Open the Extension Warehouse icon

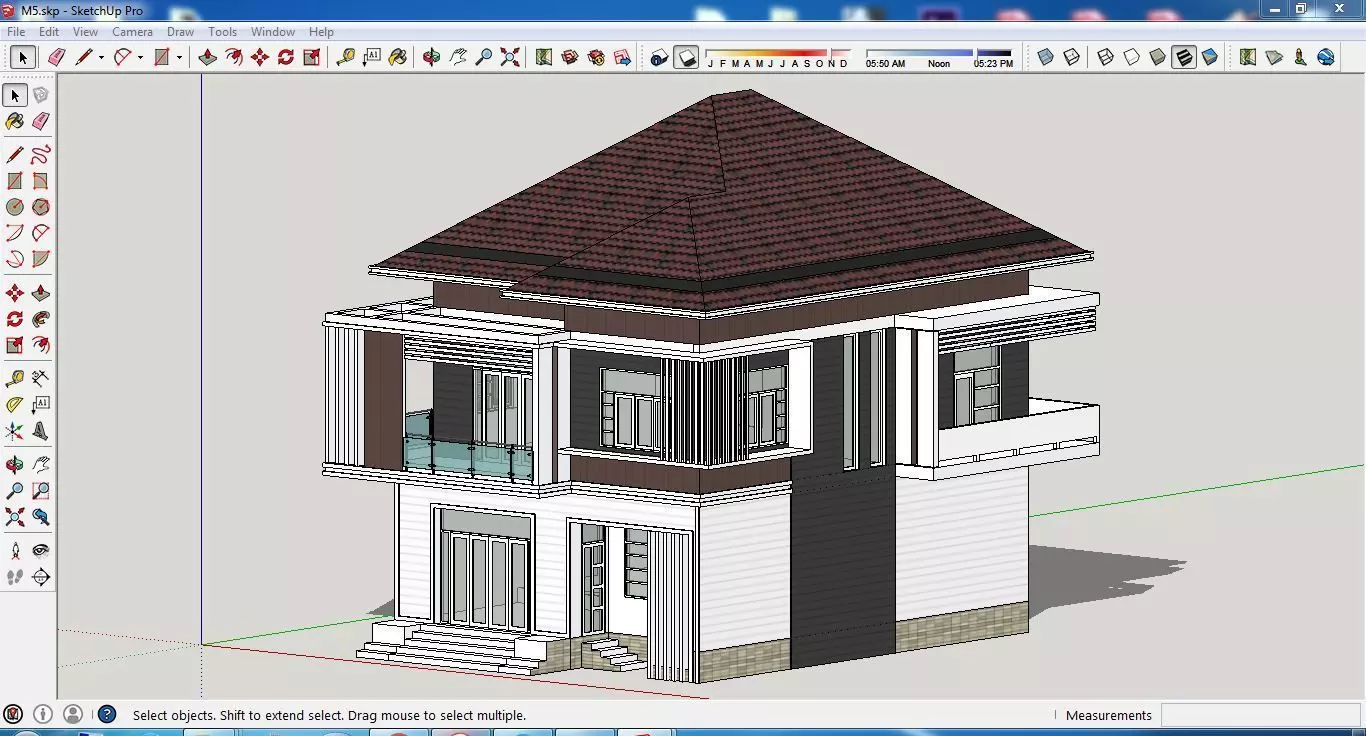click(596, 57)
